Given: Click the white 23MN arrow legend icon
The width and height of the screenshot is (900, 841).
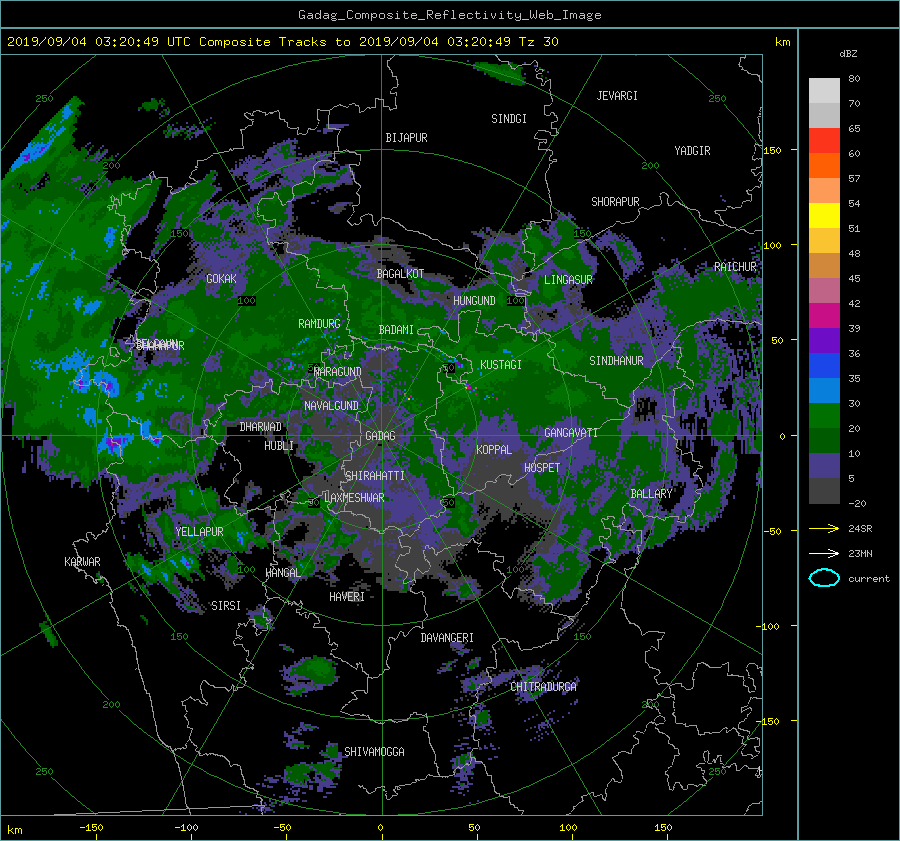Looking at the screenshot, I should pyautogui.click(x=824, y=553).
